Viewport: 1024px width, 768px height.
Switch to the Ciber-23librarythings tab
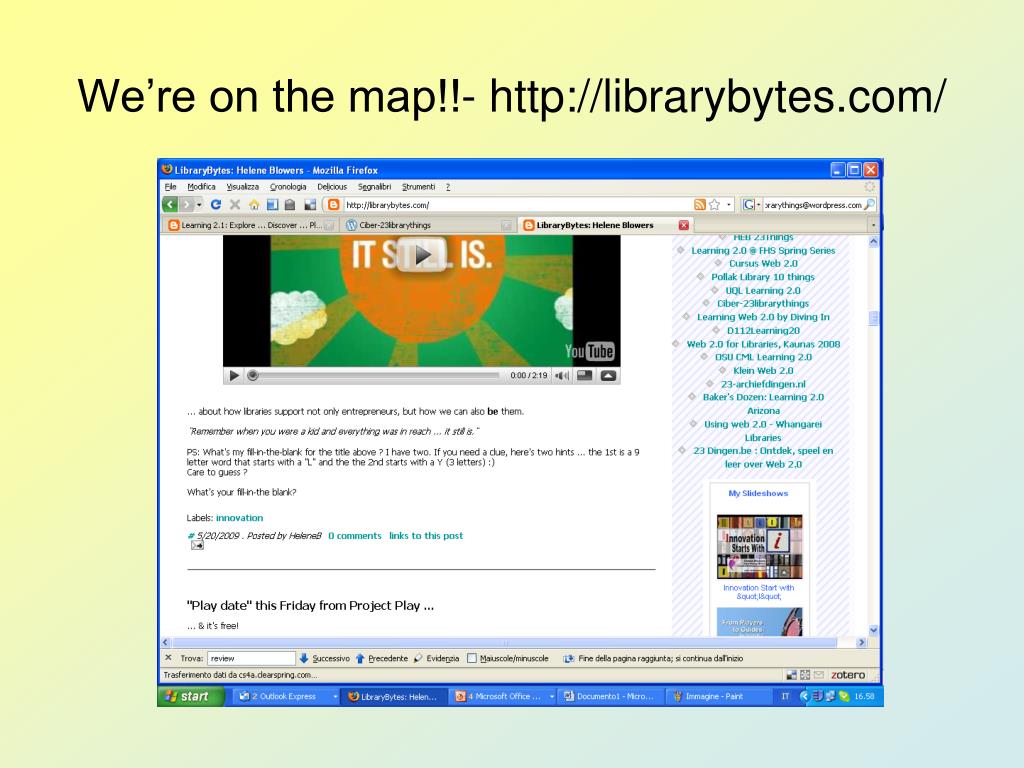click(428, 225)
